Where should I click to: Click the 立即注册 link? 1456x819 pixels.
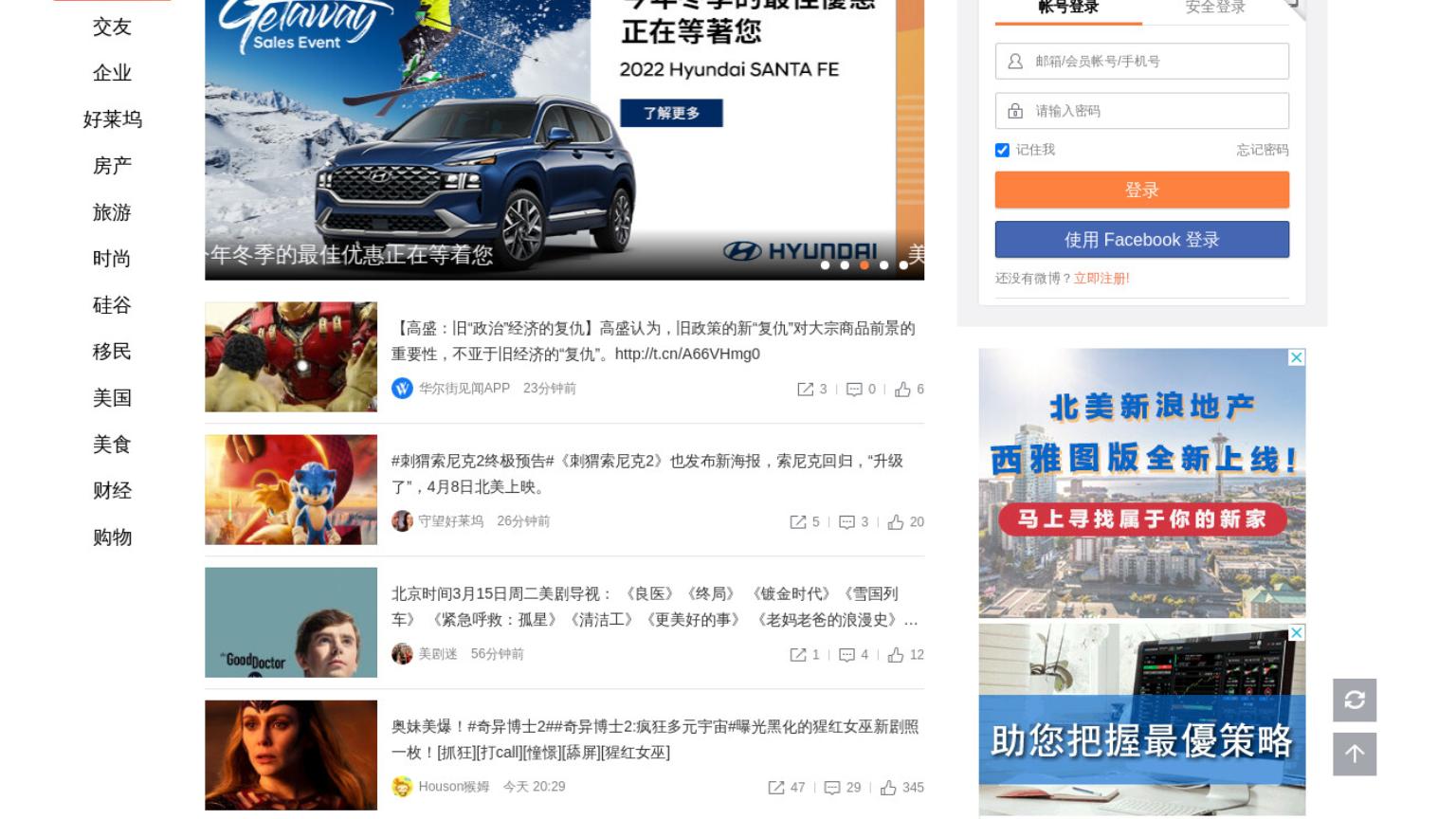[1101, 279]
